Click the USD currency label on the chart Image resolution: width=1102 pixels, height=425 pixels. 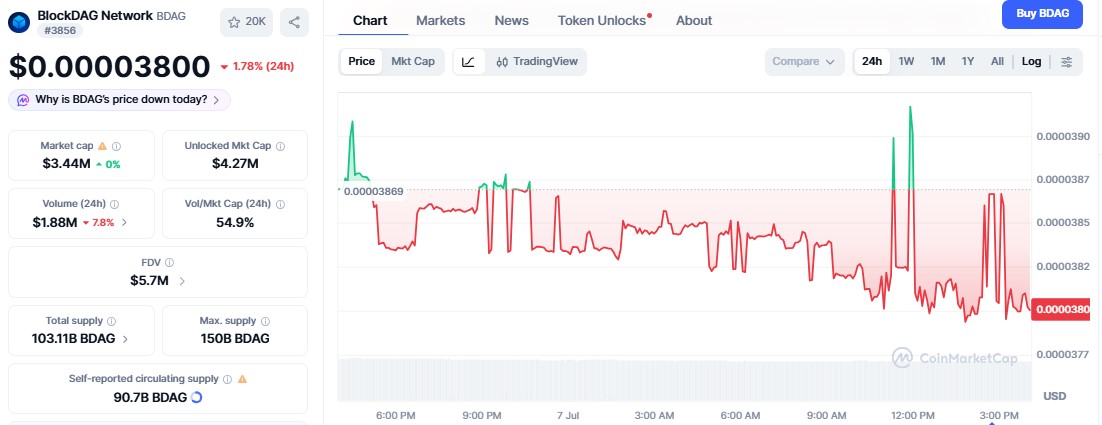click(1054, 396)
